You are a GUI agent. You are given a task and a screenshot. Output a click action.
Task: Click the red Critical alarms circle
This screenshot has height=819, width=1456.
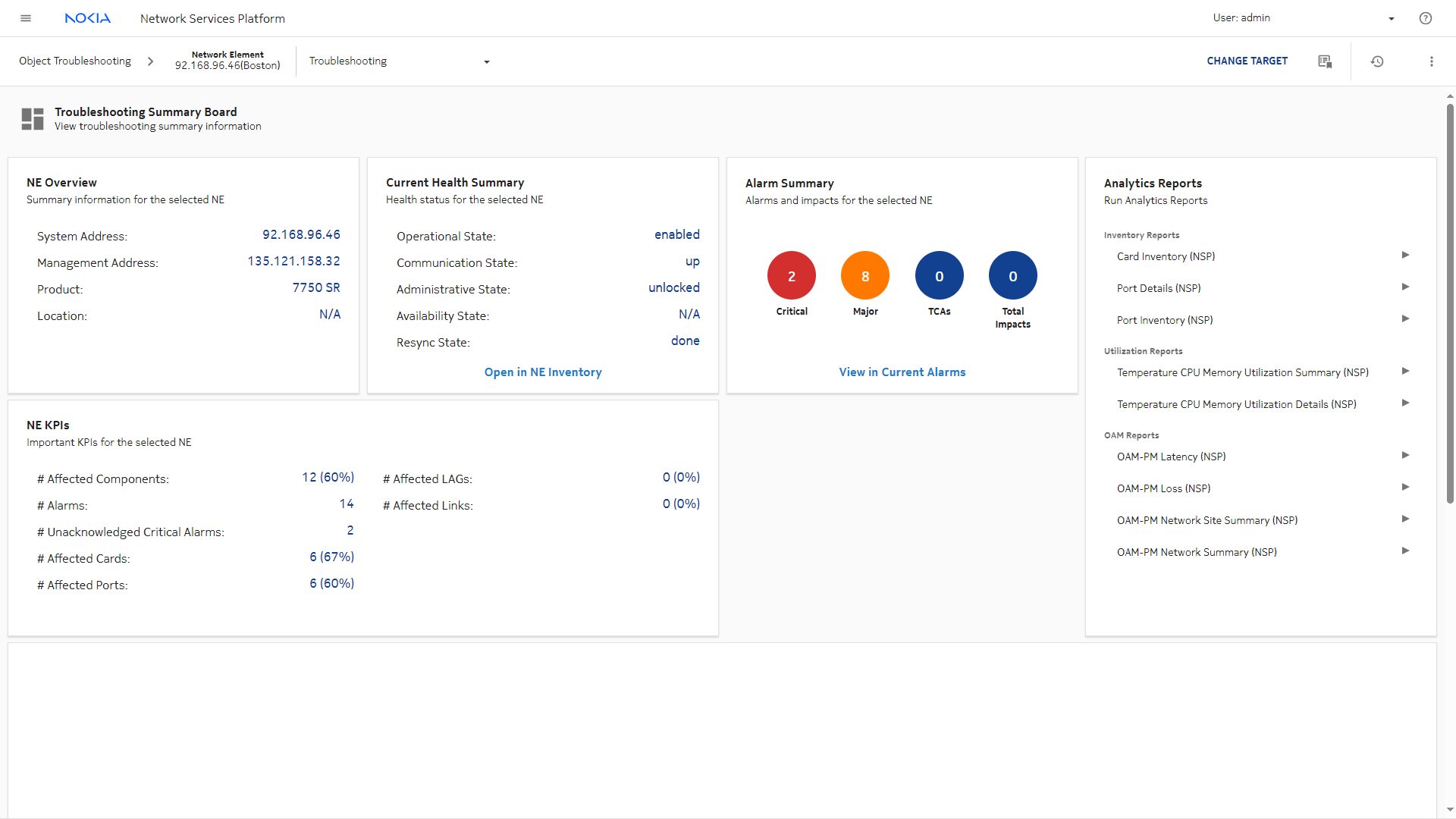(791, 276)
